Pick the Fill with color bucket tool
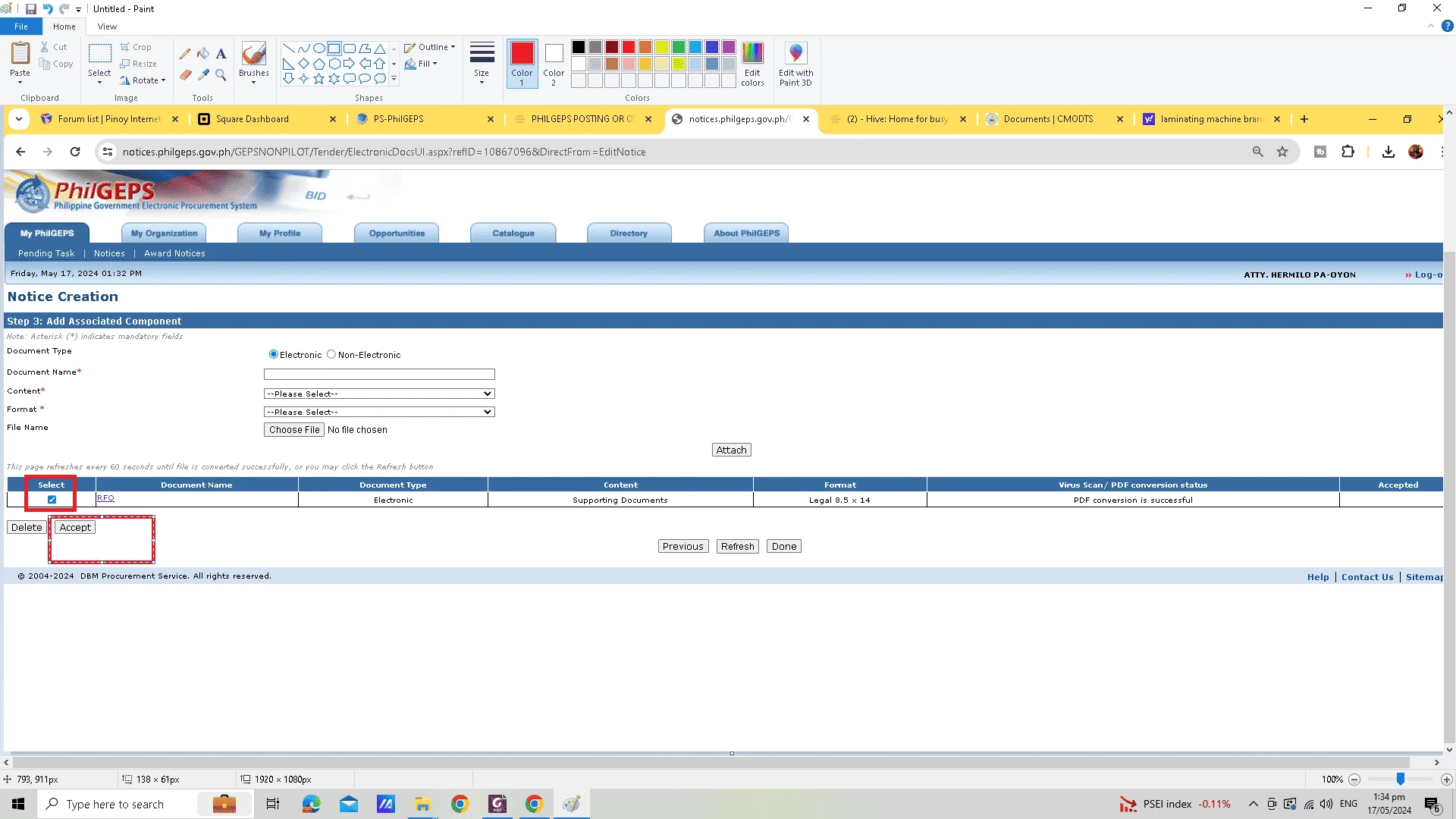This screenshot has height=819, width=1456. pyautogui.click(x=203, y=54)
